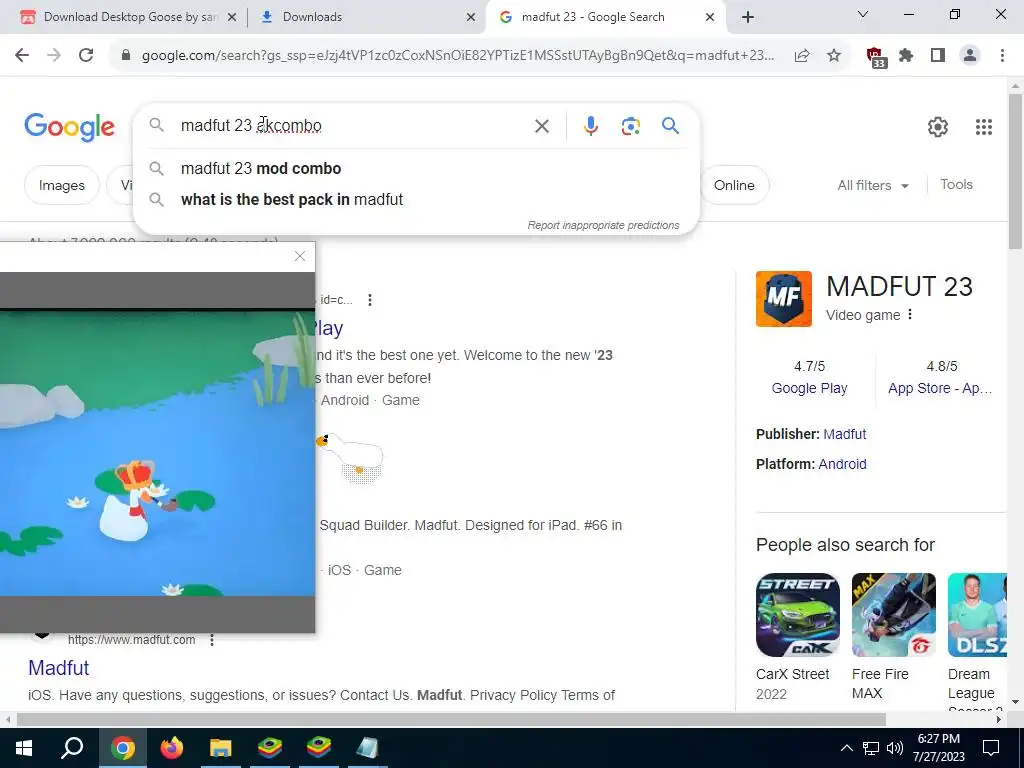Show hidden system tray icons

[x=846, y=748]
